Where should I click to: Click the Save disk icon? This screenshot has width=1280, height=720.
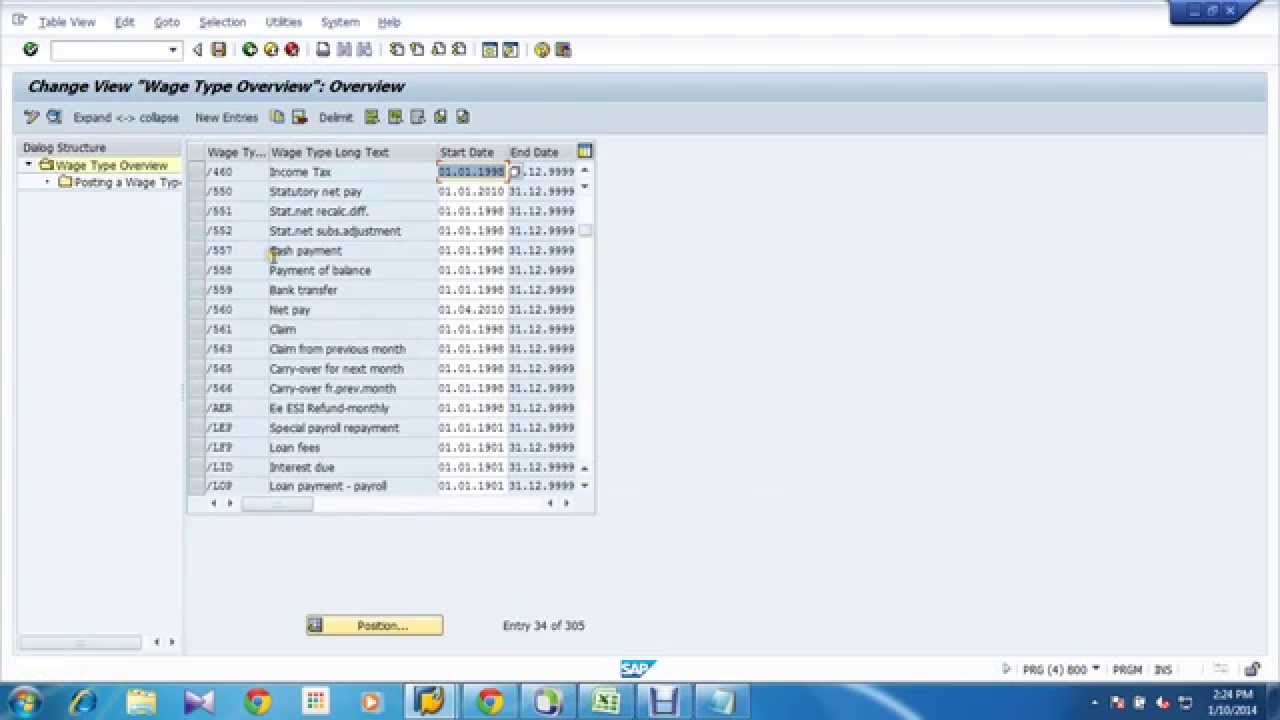pos(219,49)
